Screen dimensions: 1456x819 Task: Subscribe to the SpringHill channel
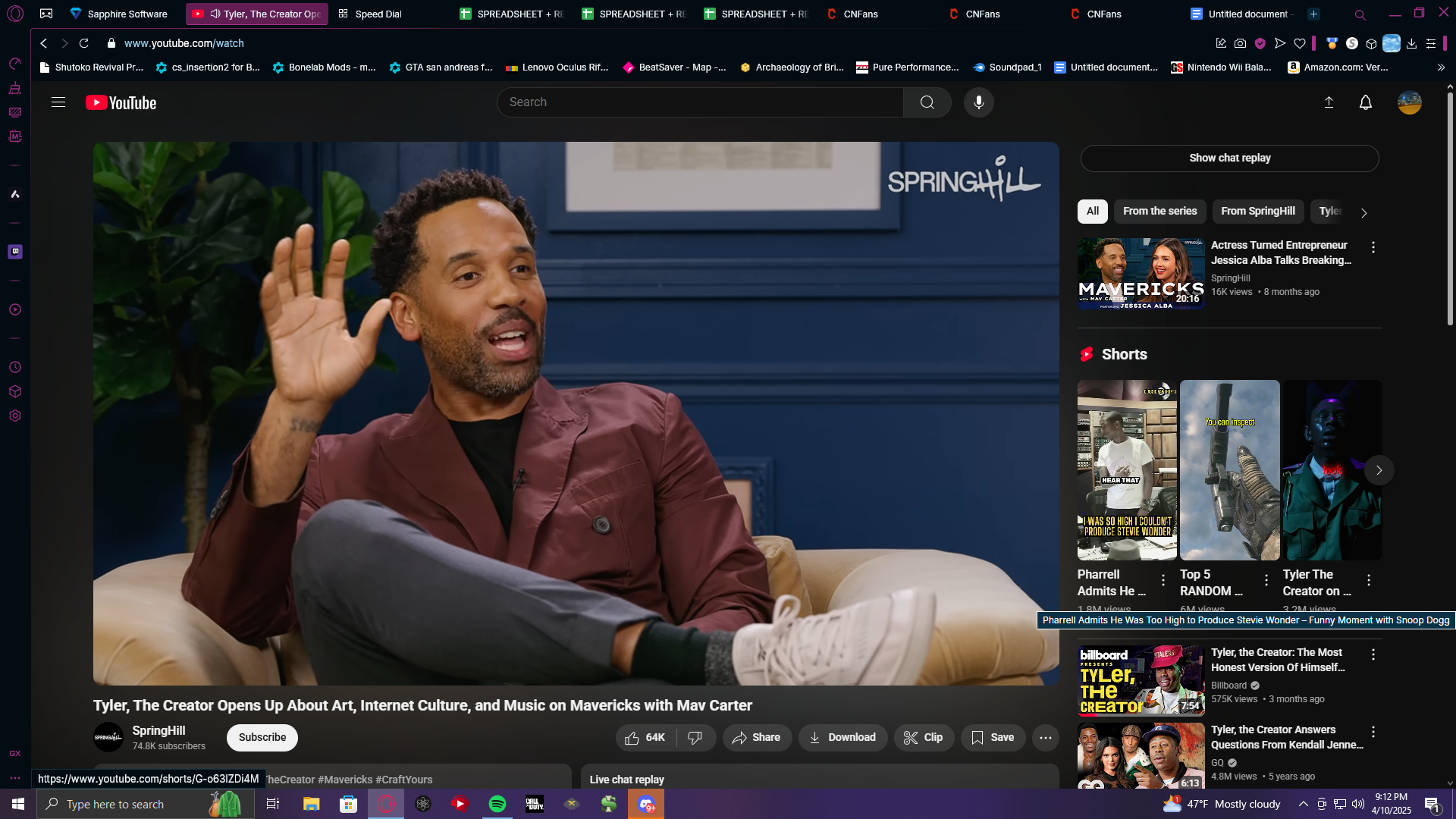click(x=262, y=737)
